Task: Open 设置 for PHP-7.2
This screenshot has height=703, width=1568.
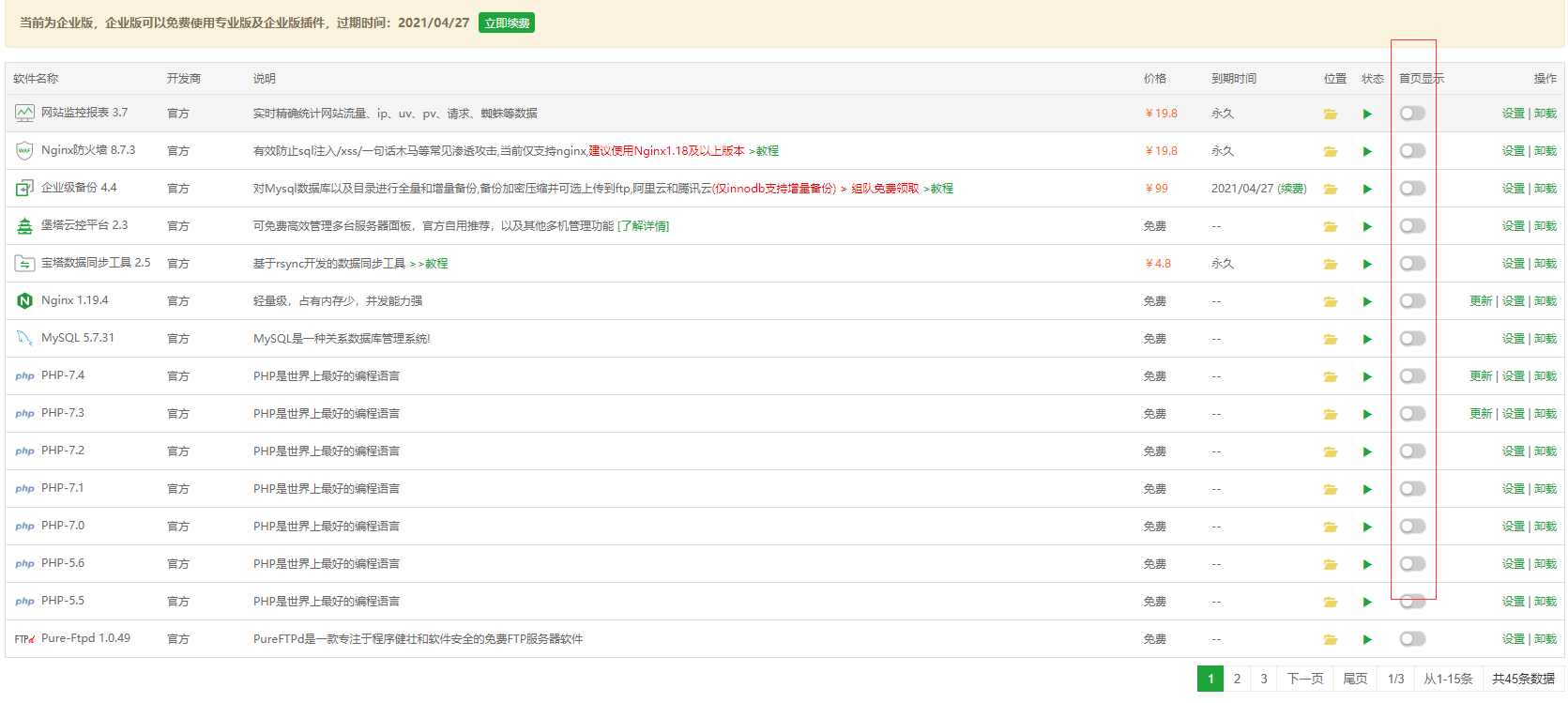Action: point(1514,451)
